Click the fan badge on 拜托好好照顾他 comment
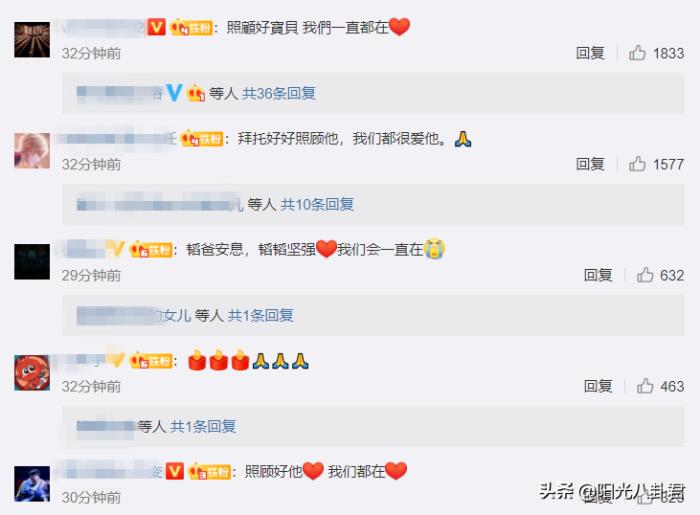This screenshot has width=700, height=515. tap(201, 139)
